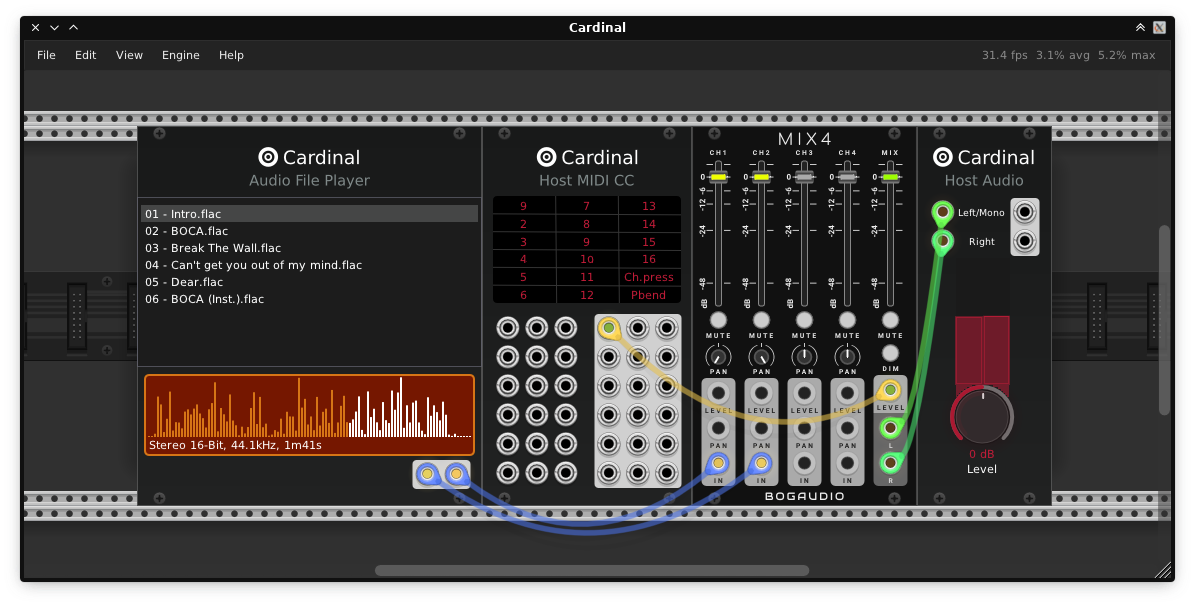The height and width of the screenshot is (606, 1195).
Task: Select the file 01 - Intro.flac
Action: pos(309,214)
